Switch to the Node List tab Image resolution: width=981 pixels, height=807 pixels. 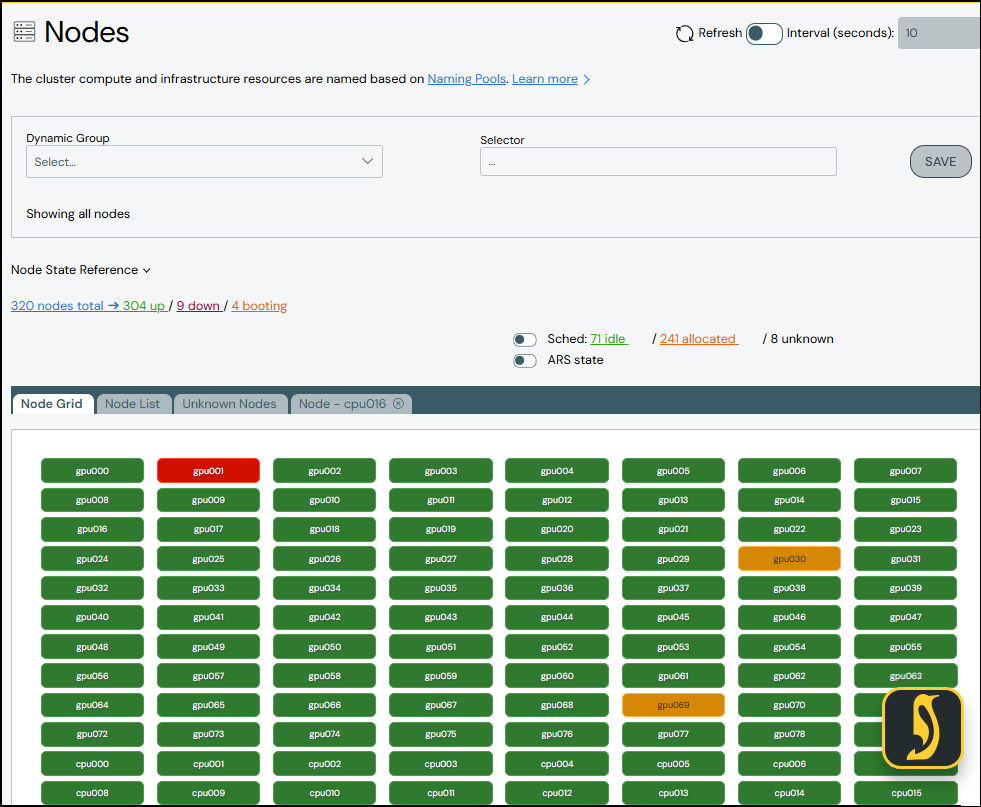pos(132,404)
